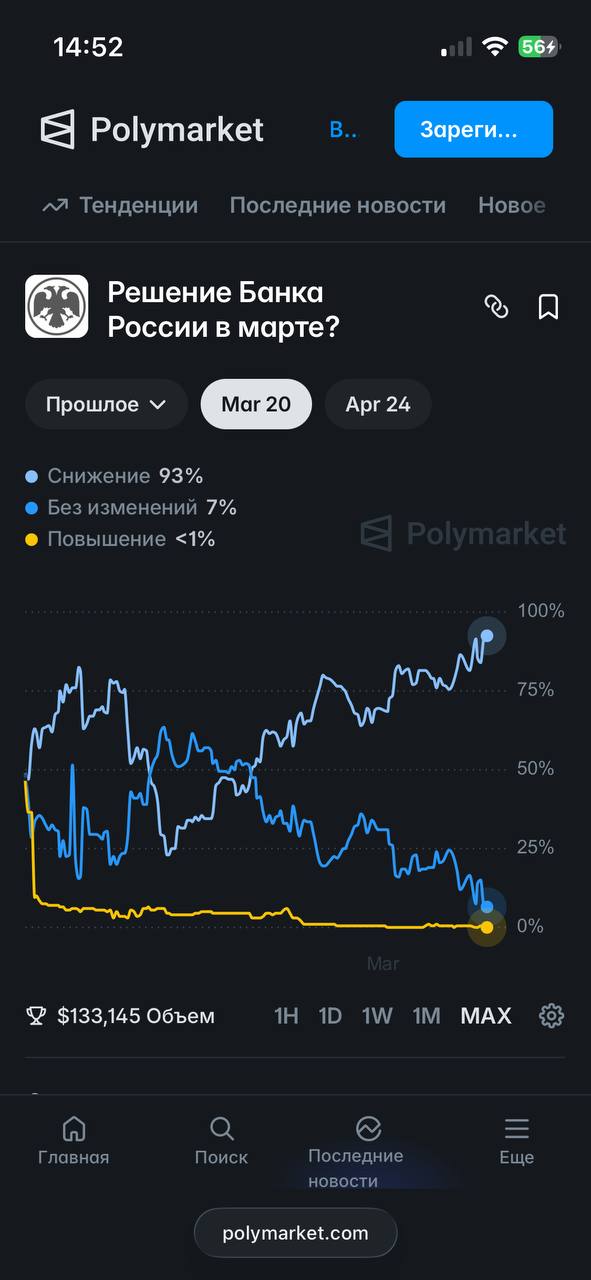Screen dimensions: 591x1280
Task: Select the Apr 24 date chip
Action: [378, 404]
